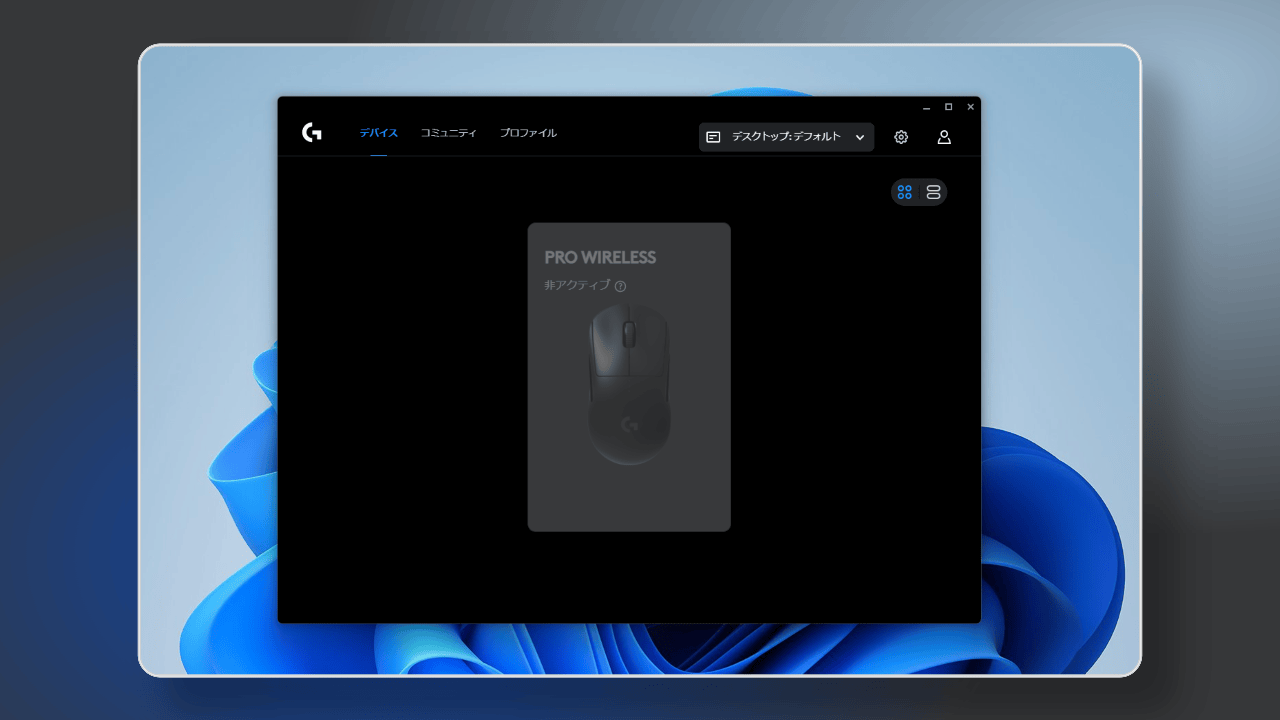The image size is (1280, 720).
Task: Open the コミュニティ tab
Action: (x=448, y=132)
